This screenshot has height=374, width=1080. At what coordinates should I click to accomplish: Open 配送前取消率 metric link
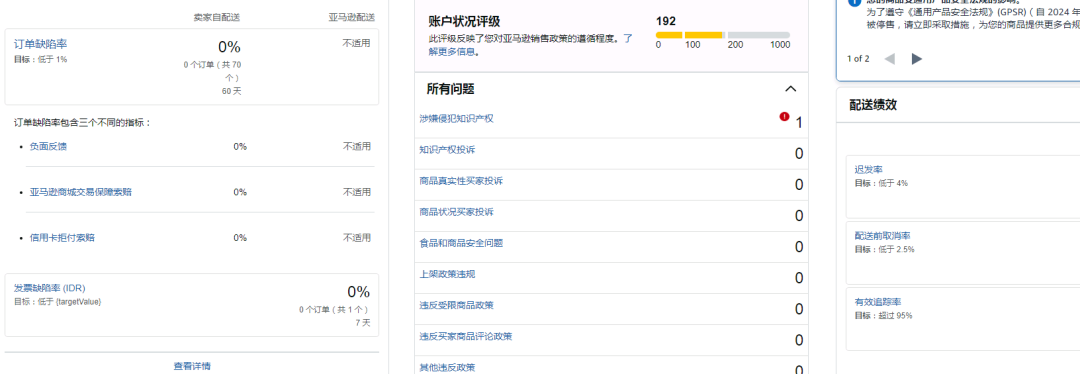click(882, 236)
